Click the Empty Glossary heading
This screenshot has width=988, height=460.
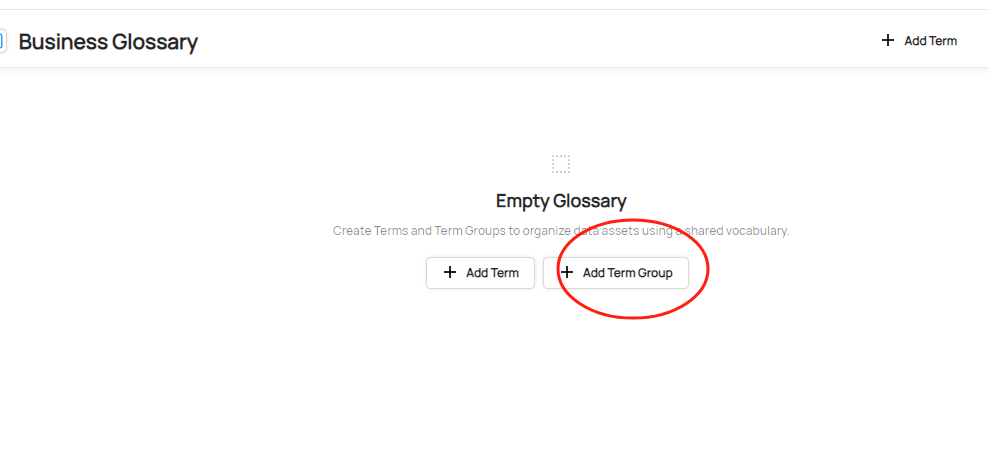coord(561,201)
